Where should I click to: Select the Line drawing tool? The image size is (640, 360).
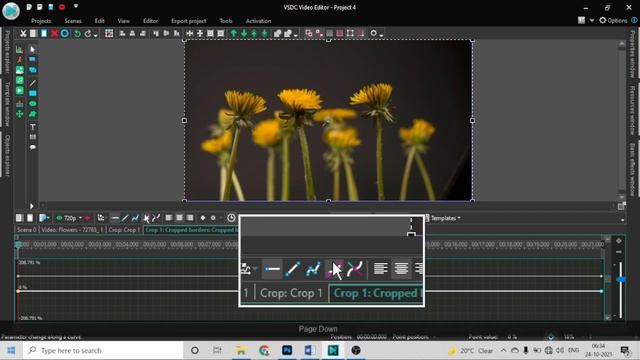click(x=33, y=83)
